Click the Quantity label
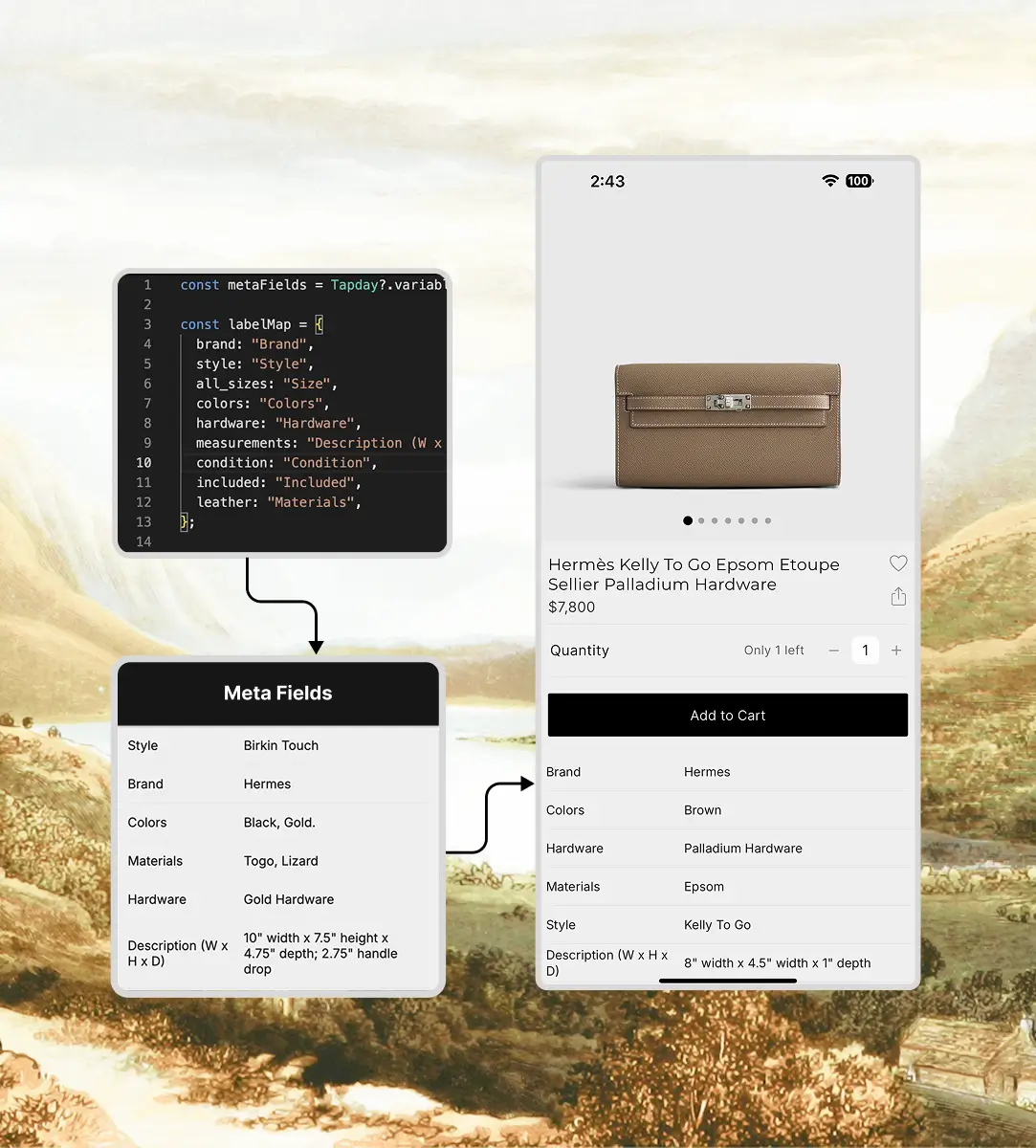Screen dimensions: 1036x1148 580,651
